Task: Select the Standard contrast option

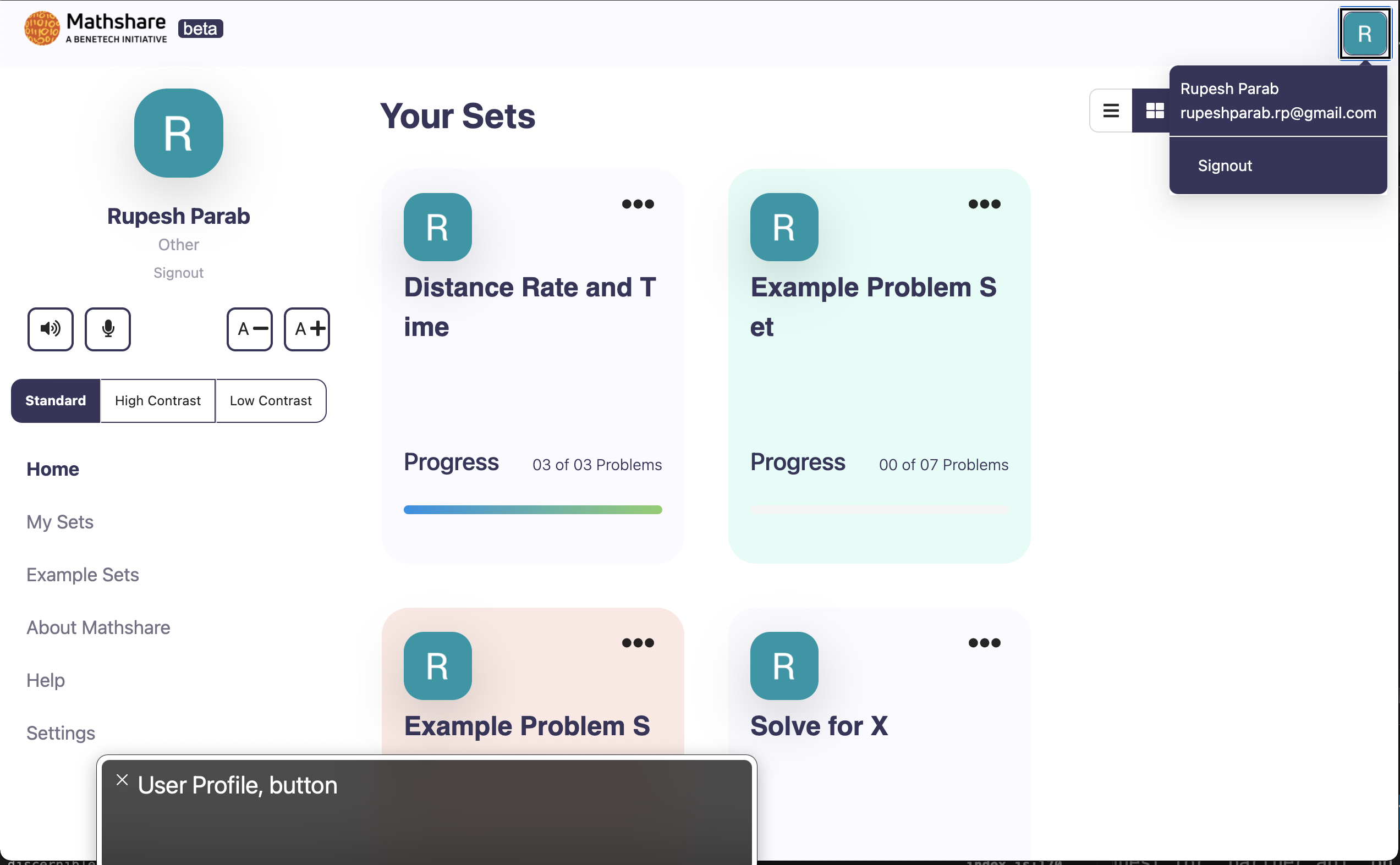Action: (54, 400)
